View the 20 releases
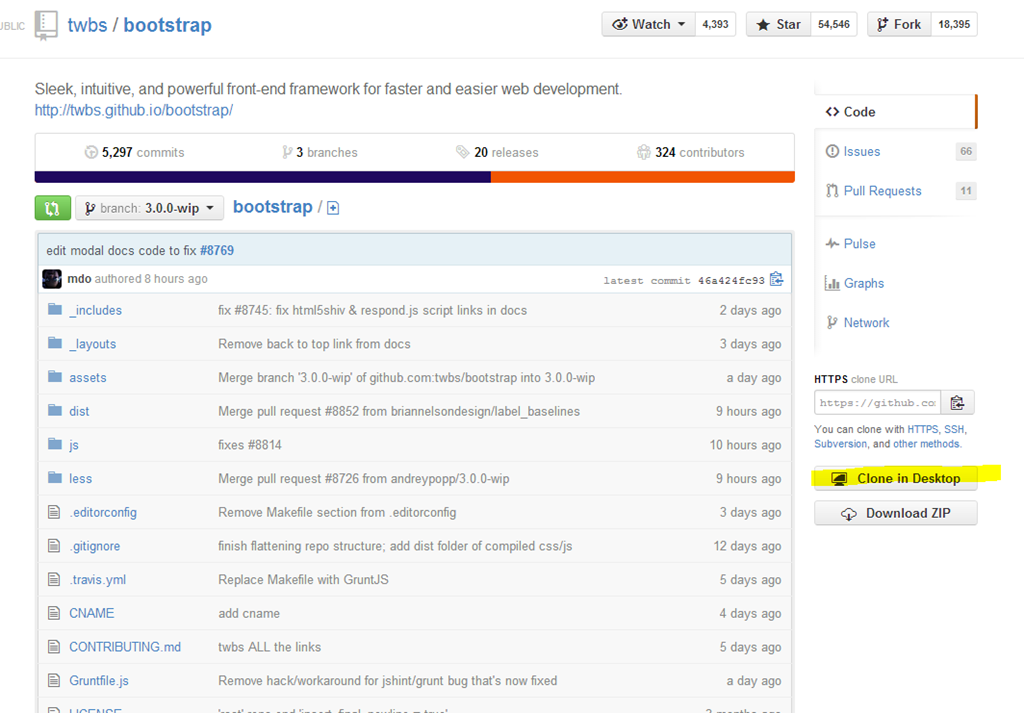Image resolution: width=1024 pixels, height=713 pixels. click(x=497, y=152)
